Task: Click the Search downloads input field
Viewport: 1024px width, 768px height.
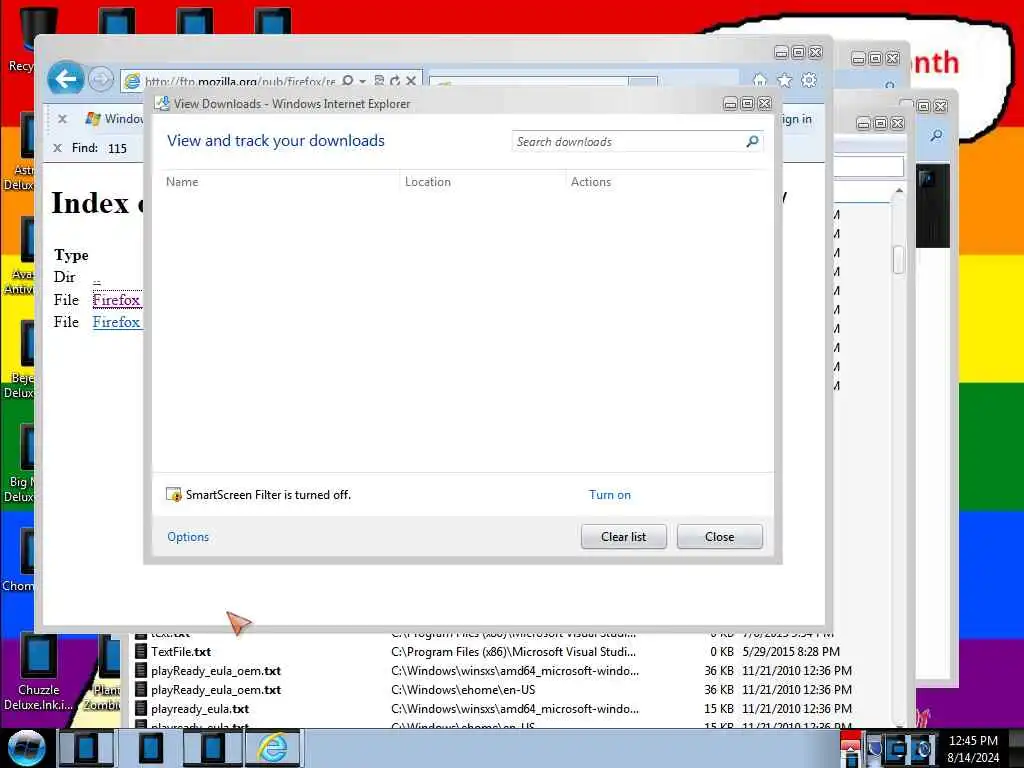Action: (x=628, y=142)
